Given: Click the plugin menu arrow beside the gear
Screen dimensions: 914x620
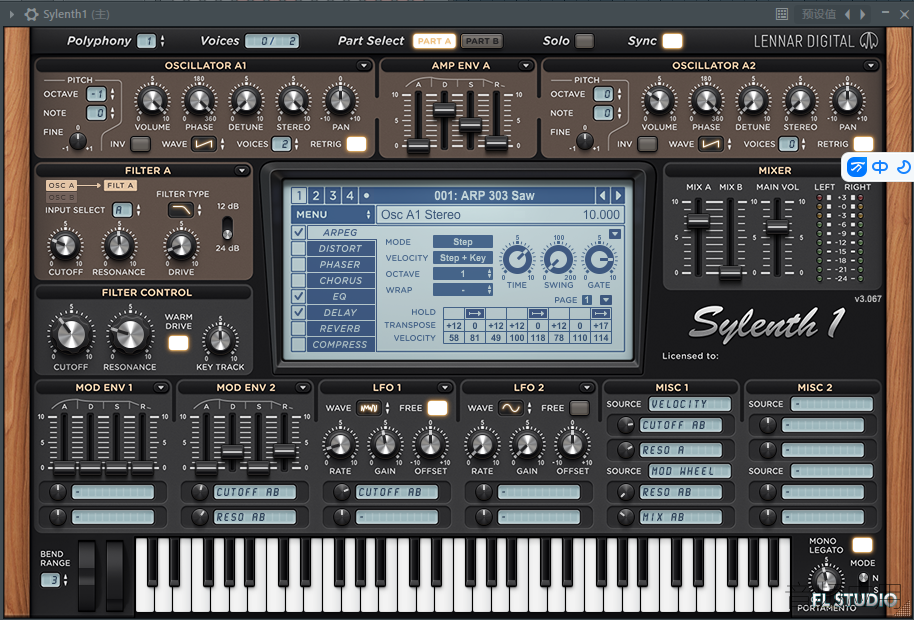Looking at the screenshot, I should pyautogui.click(x=12, y=14).
